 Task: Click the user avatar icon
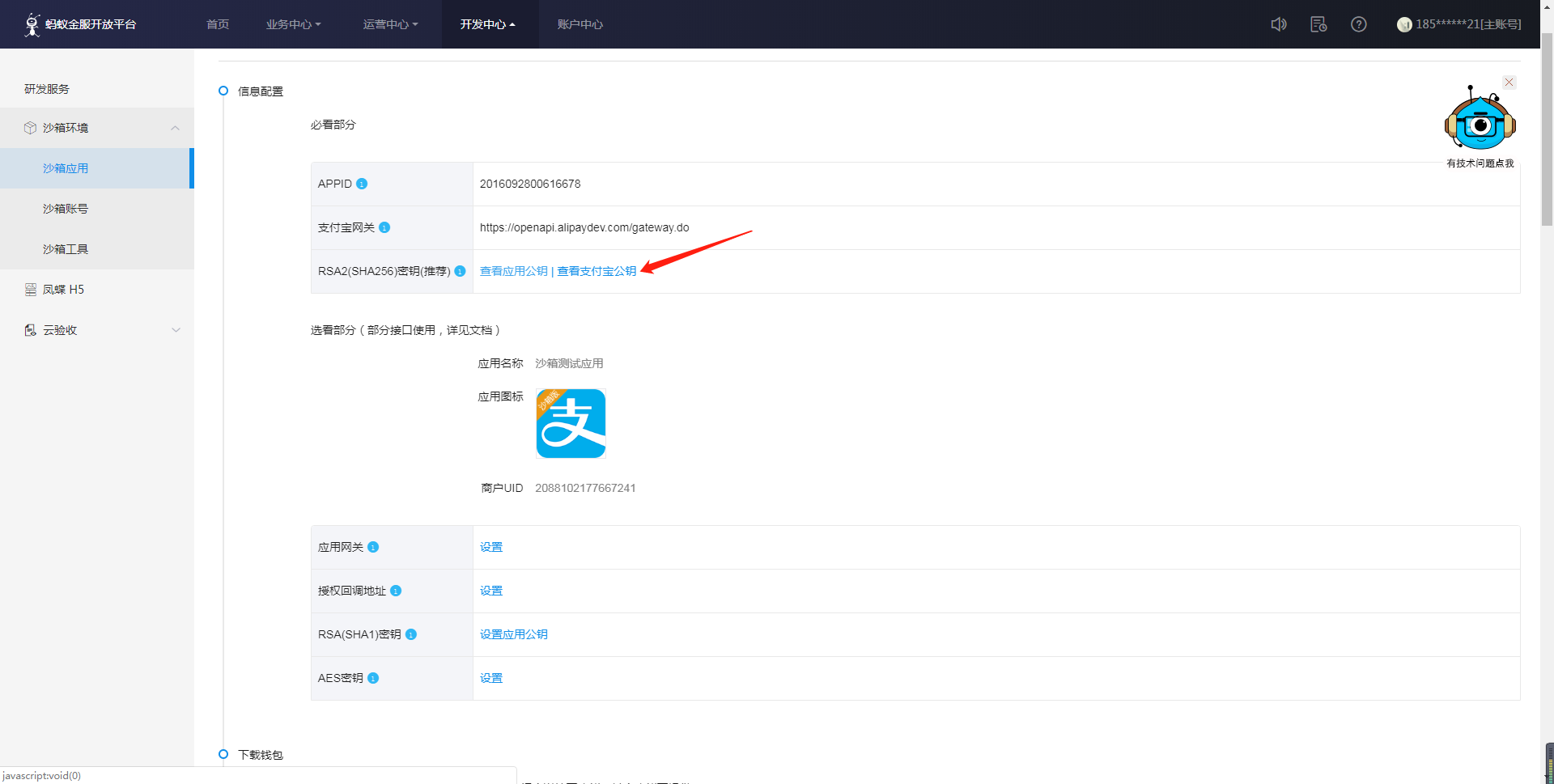coord(1404,24)
